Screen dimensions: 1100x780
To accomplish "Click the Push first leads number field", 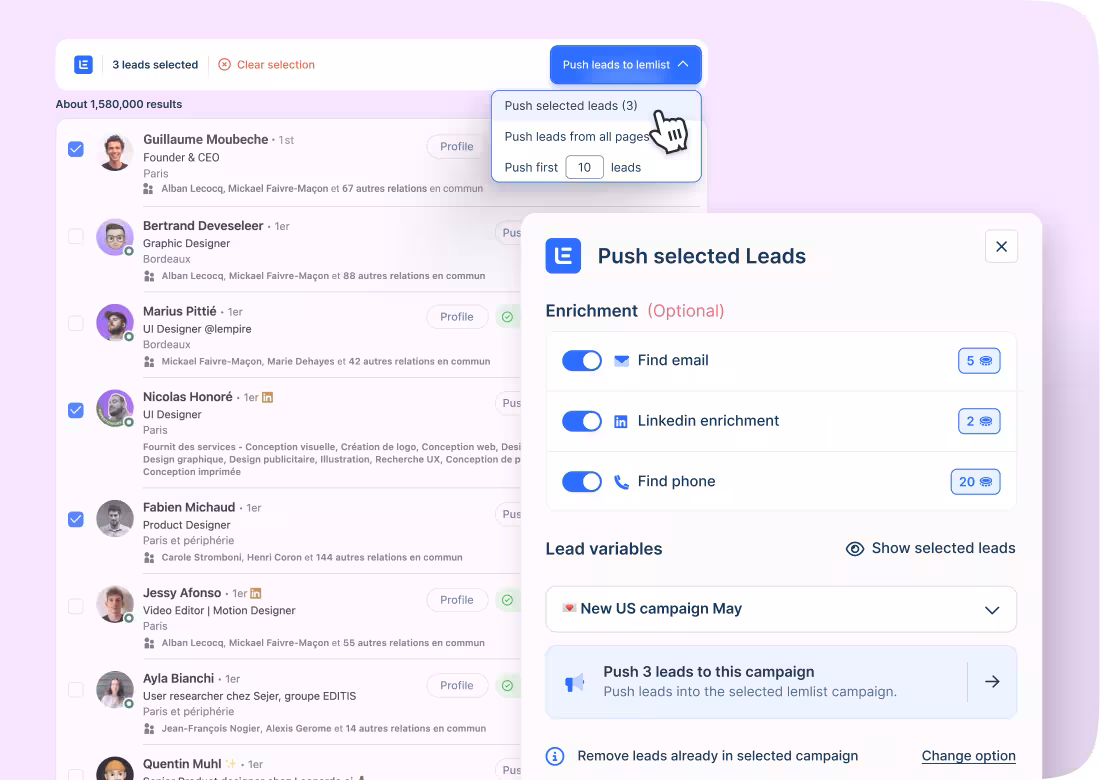I will 584,167.
